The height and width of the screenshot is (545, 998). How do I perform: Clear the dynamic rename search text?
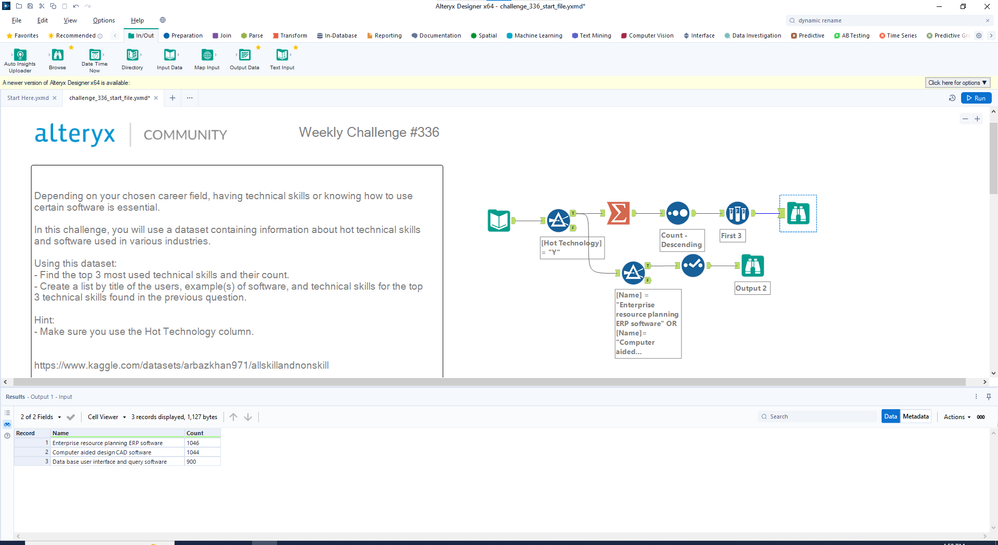988,20
